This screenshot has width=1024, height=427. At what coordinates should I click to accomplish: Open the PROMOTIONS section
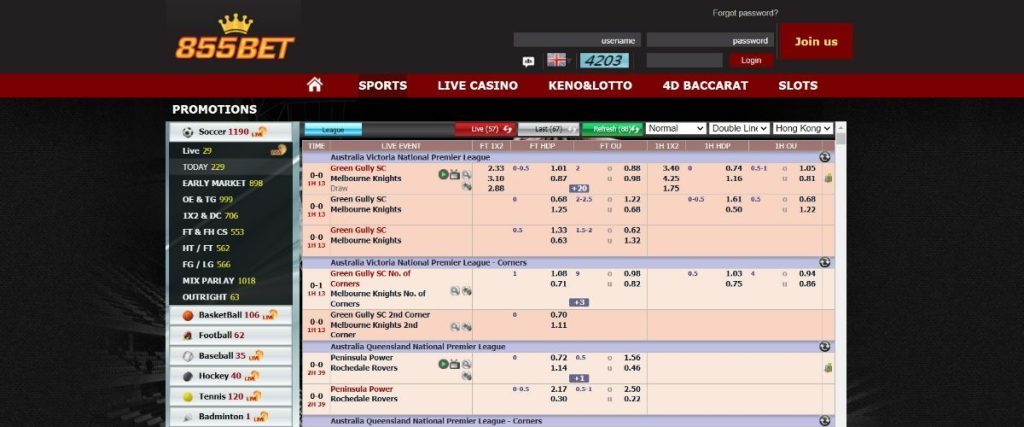click(x=214, y=110)
